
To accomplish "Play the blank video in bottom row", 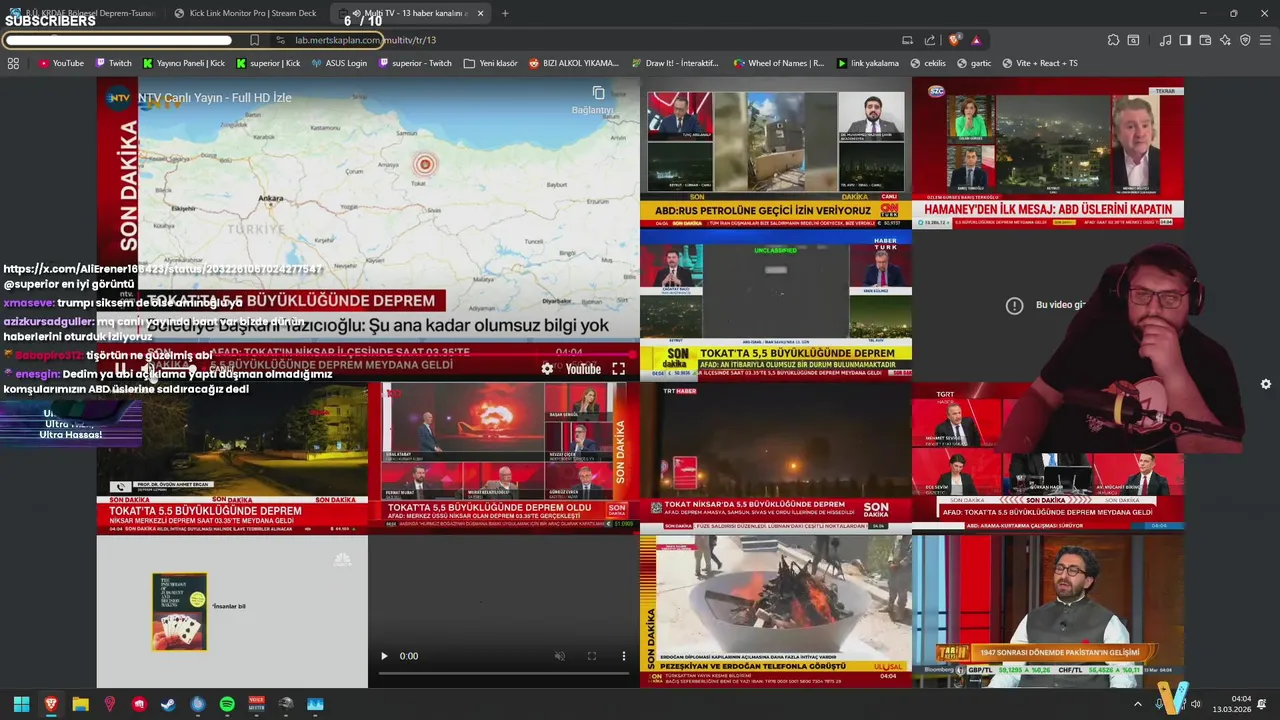I will (x=383, y=656).
